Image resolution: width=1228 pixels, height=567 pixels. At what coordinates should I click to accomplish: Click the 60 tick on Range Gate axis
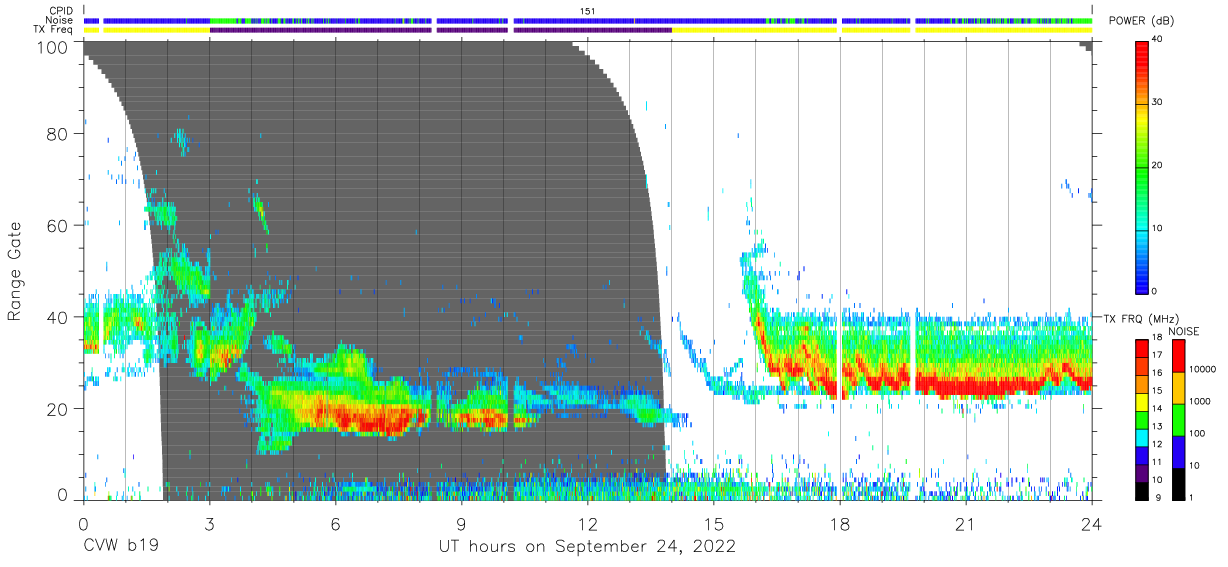pyautogui.click(x=58, y=225)
